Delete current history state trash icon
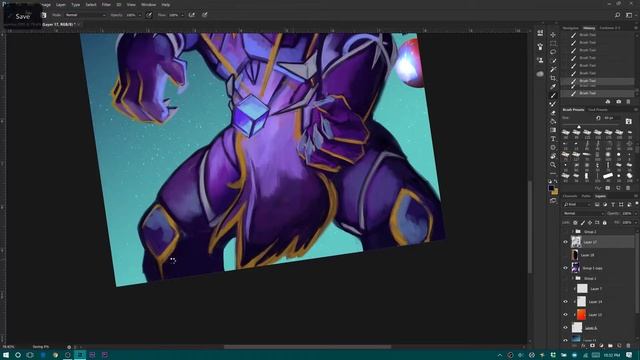The height and width of the screenshot is (360, 640). click(628, 102)
